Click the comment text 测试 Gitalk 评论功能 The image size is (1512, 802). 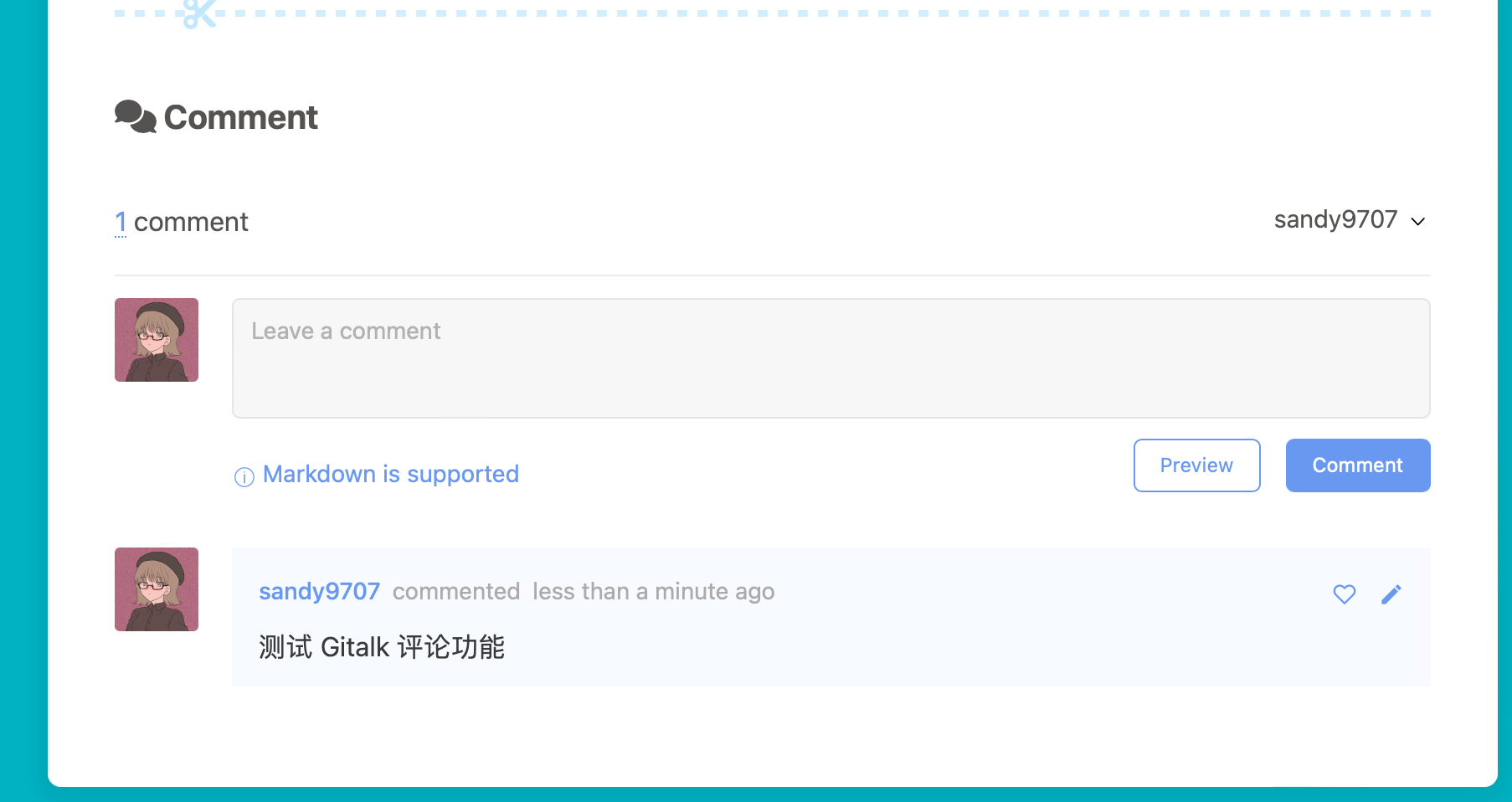click(x=381, y=646)
